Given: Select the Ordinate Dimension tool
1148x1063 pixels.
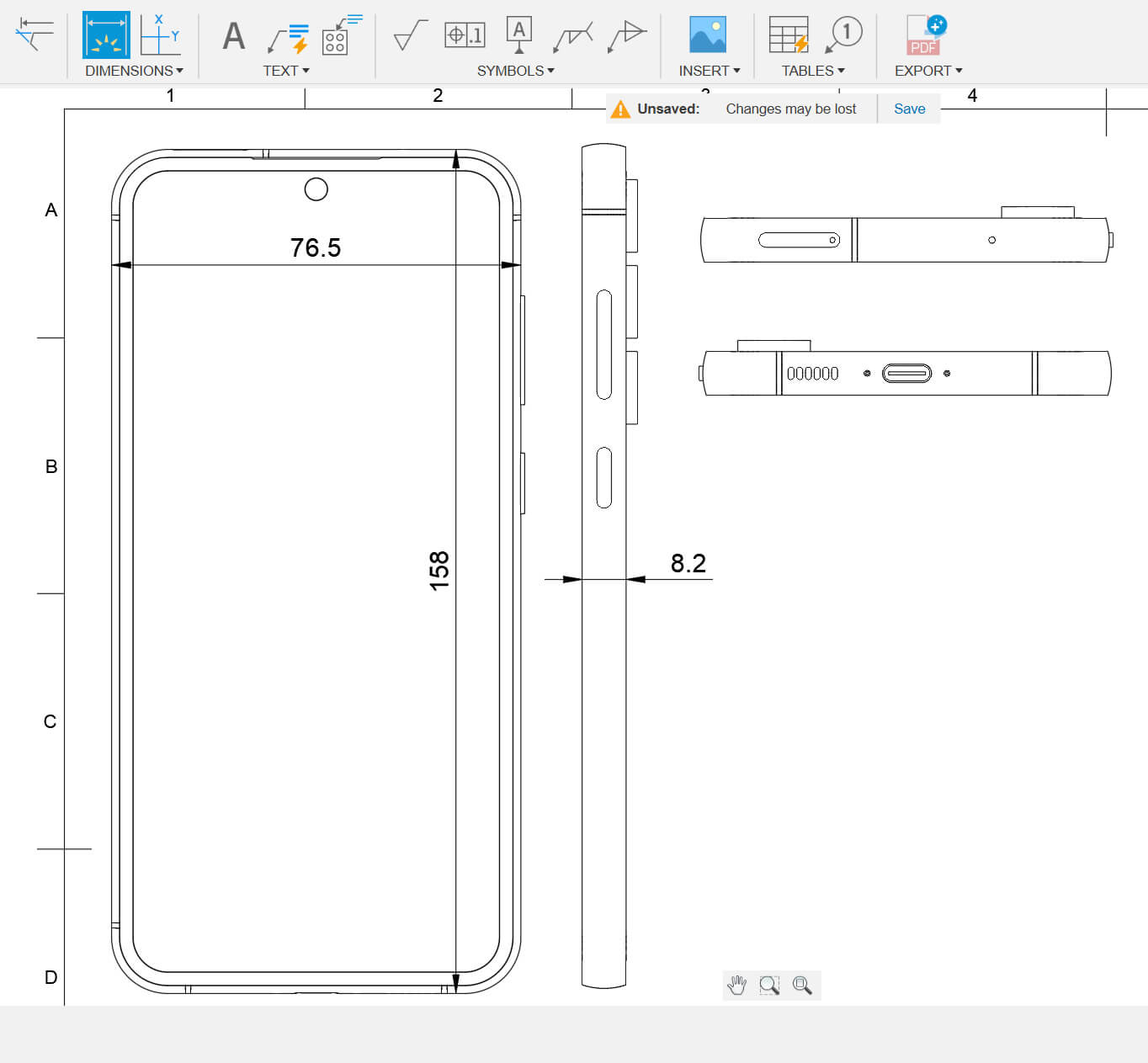Looking at the screenshot, I should [x=159, y=35].
